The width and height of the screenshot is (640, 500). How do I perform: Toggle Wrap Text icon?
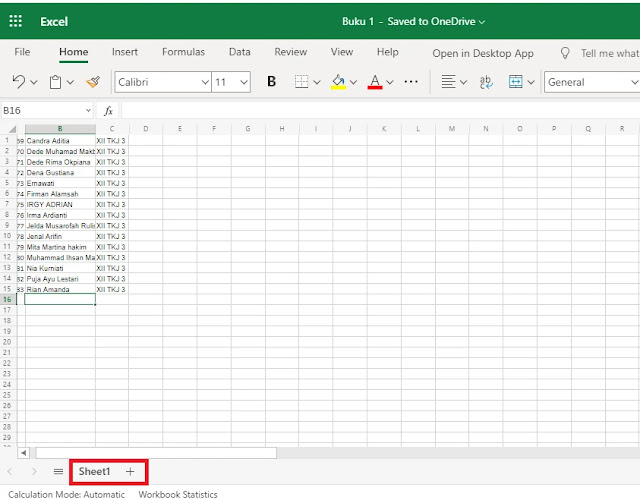coord(486,82)
